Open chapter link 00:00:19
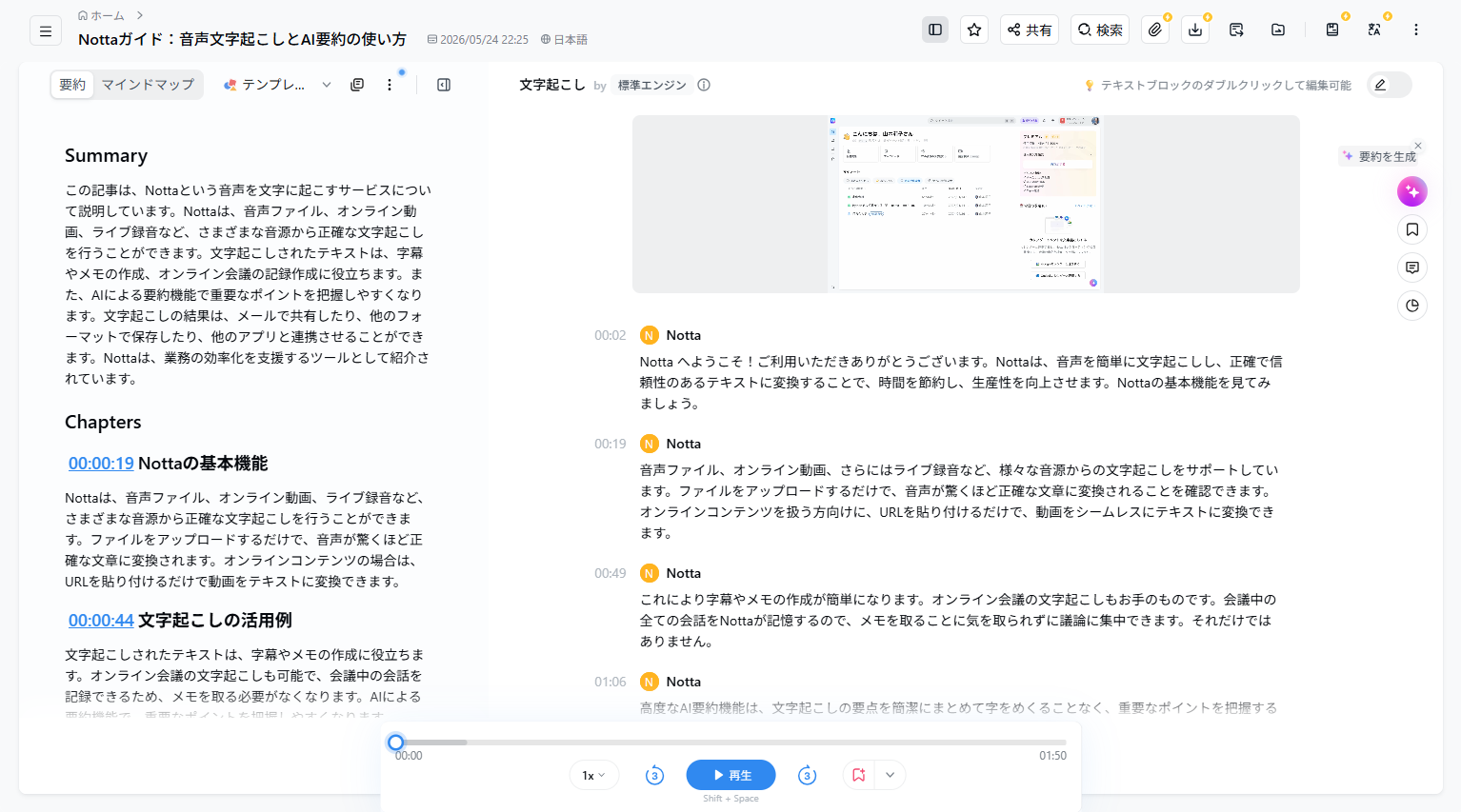1461x812 pixels. 101,464
